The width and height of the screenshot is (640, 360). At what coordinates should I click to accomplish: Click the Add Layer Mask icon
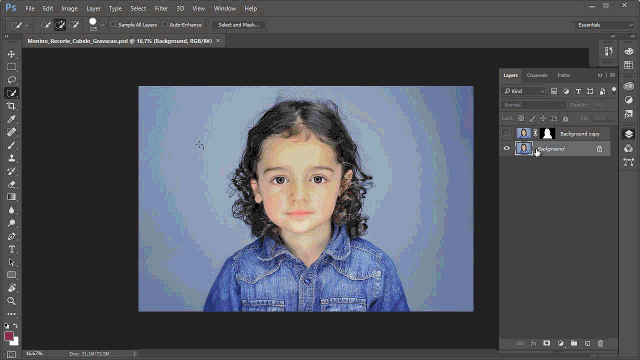pyautogui.click(x=547, y=344)
